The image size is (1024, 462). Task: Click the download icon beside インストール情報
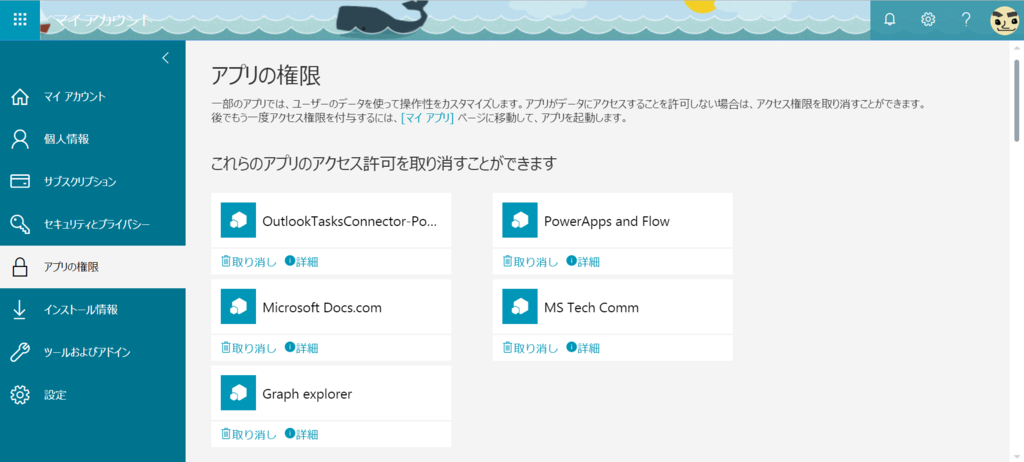20,310
